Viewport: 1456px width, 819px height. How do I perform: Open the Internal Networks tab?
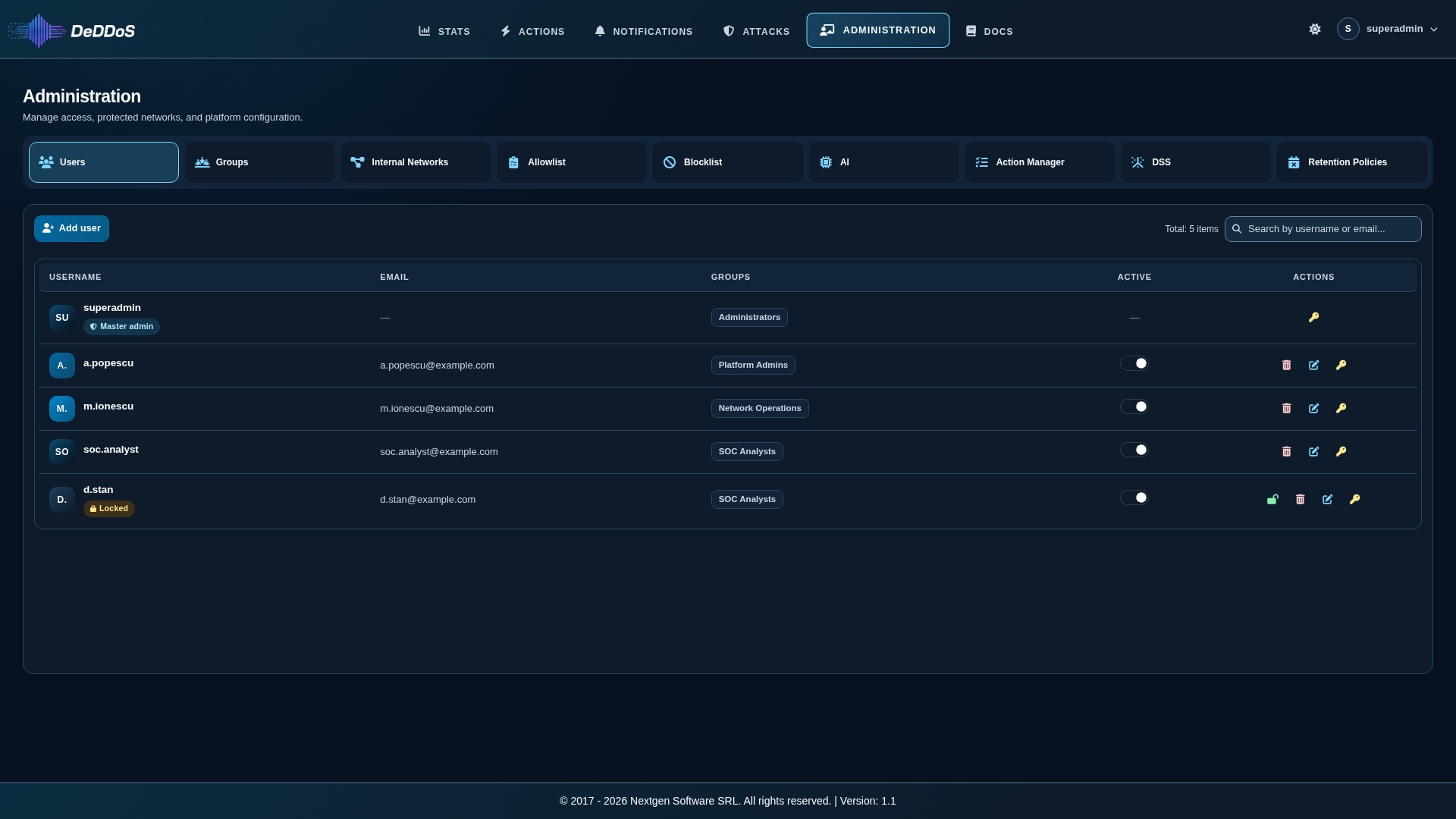tap(416, 162)
